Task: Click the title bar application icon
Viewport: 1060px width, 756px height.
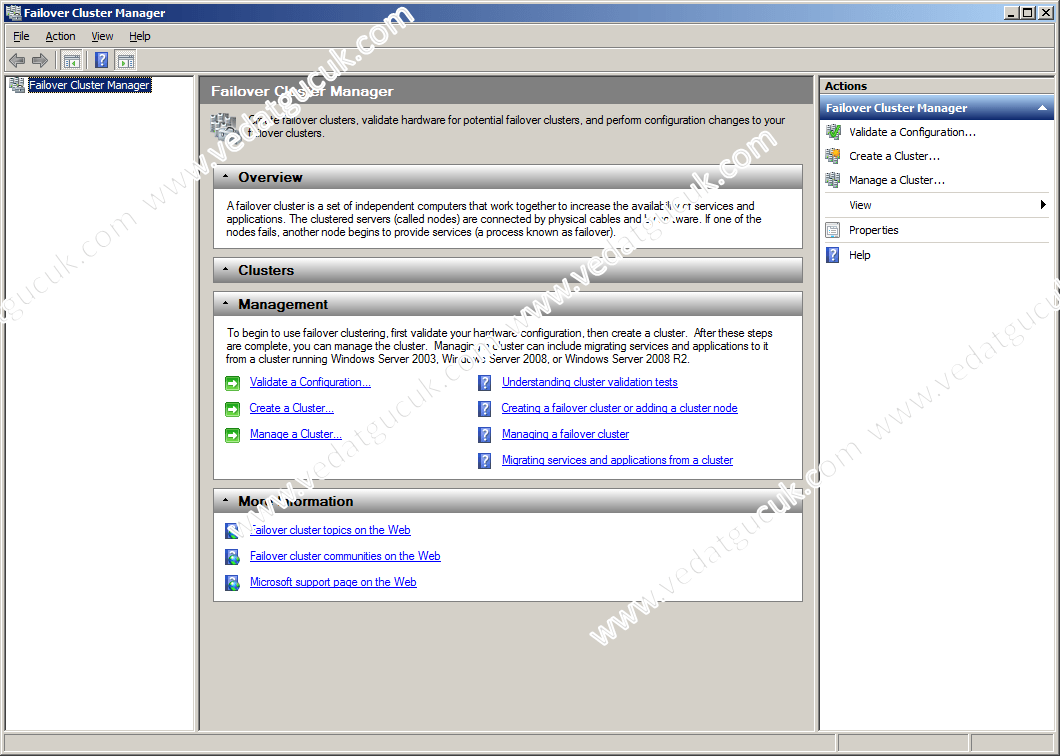Action: [x=13, y=12]
